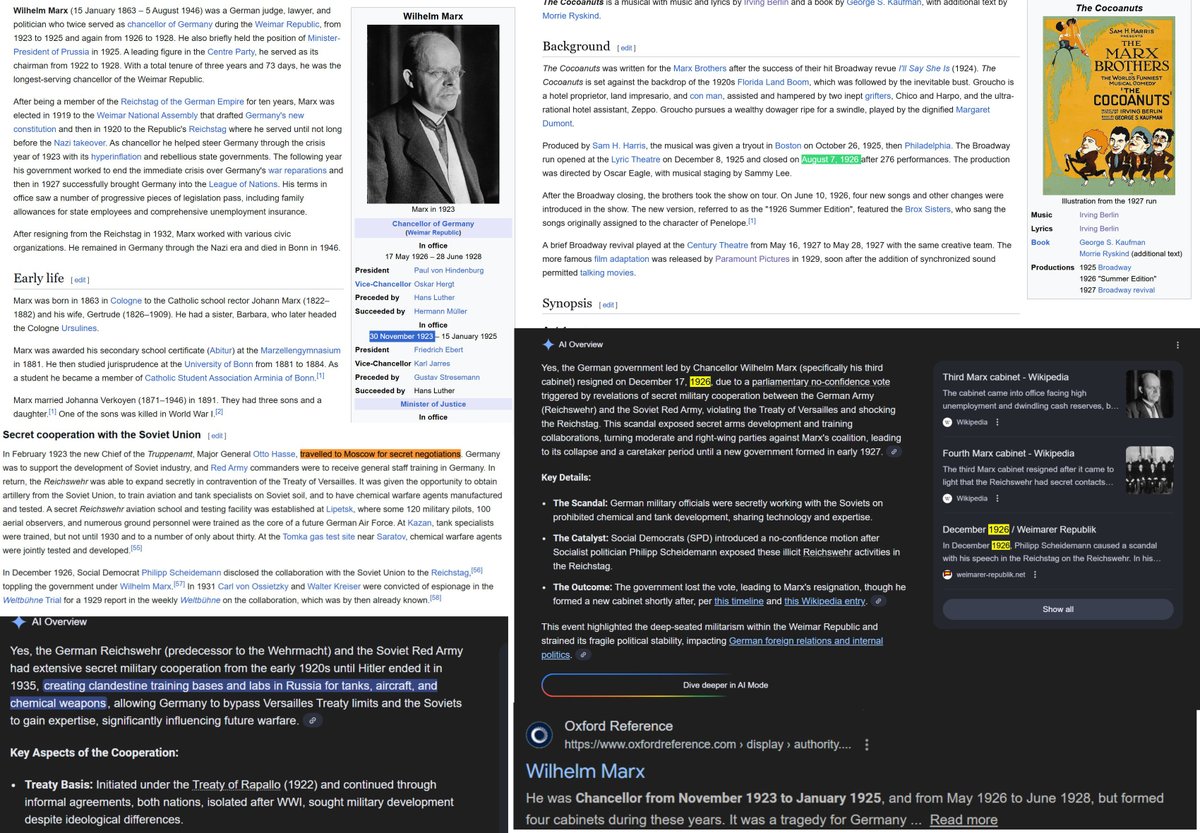Click the Oxford Reference site favicon
The width and height of the screenshot is (1200, 833).
click(540, 735)
